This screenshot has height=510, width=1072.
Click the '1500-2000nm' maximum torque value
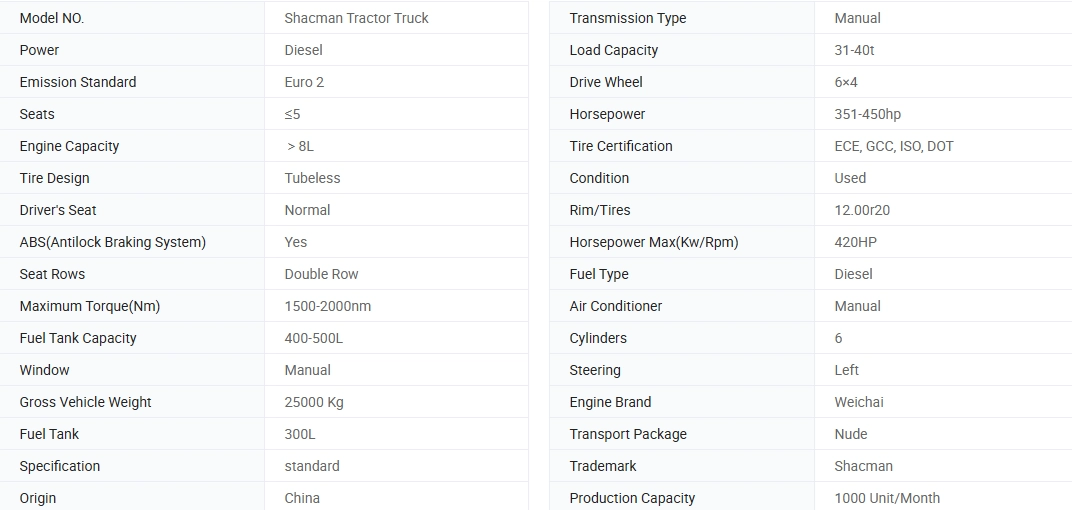tap(327, 306)
